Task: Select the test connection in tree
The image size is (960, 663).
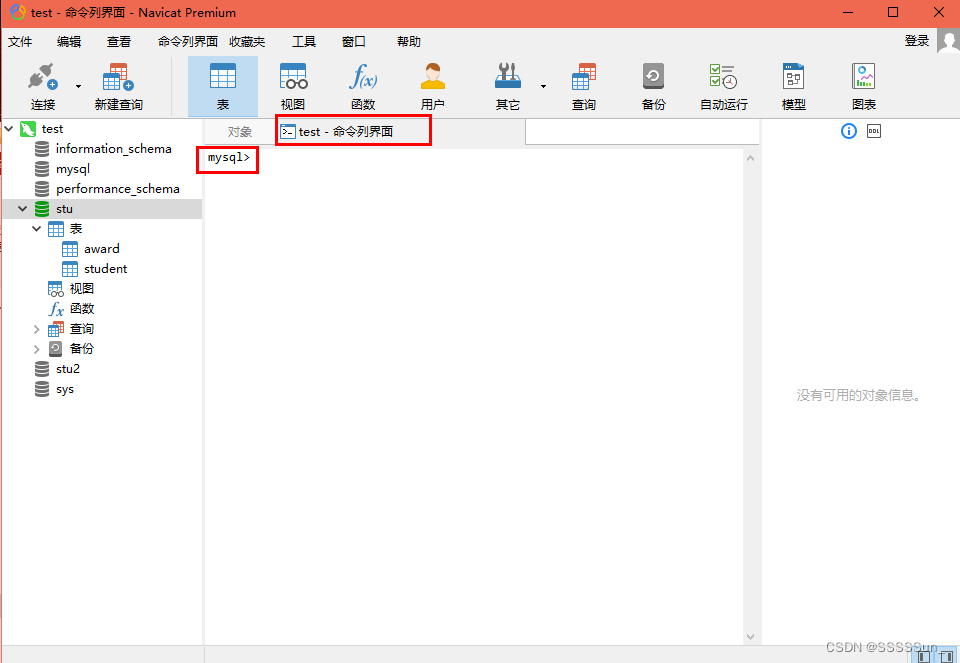Action: click(x=52, y=129)
